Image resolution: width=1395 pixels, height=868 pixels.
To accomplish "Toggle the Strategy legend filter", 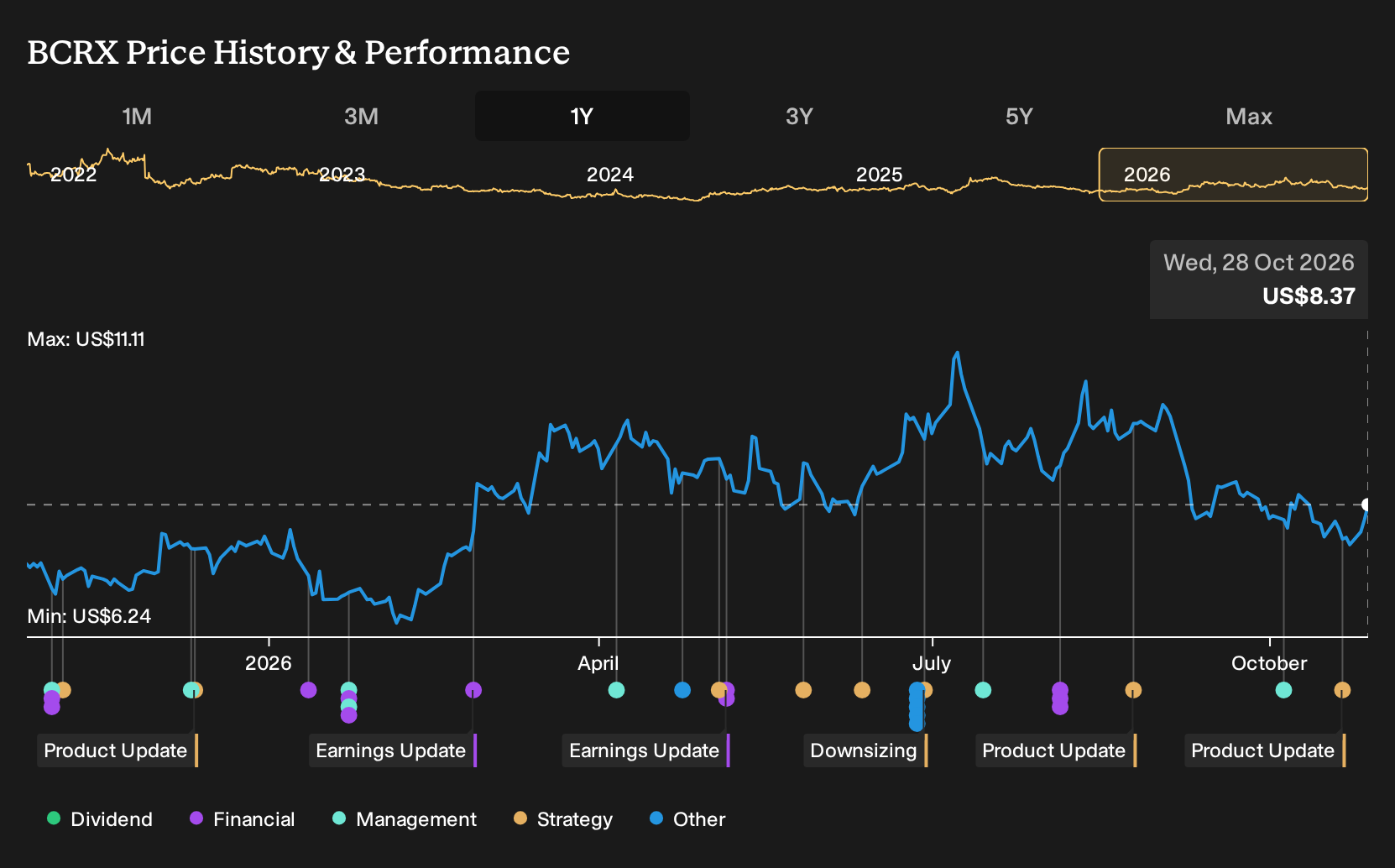I will pyautogui.click(x=563, y=819).
